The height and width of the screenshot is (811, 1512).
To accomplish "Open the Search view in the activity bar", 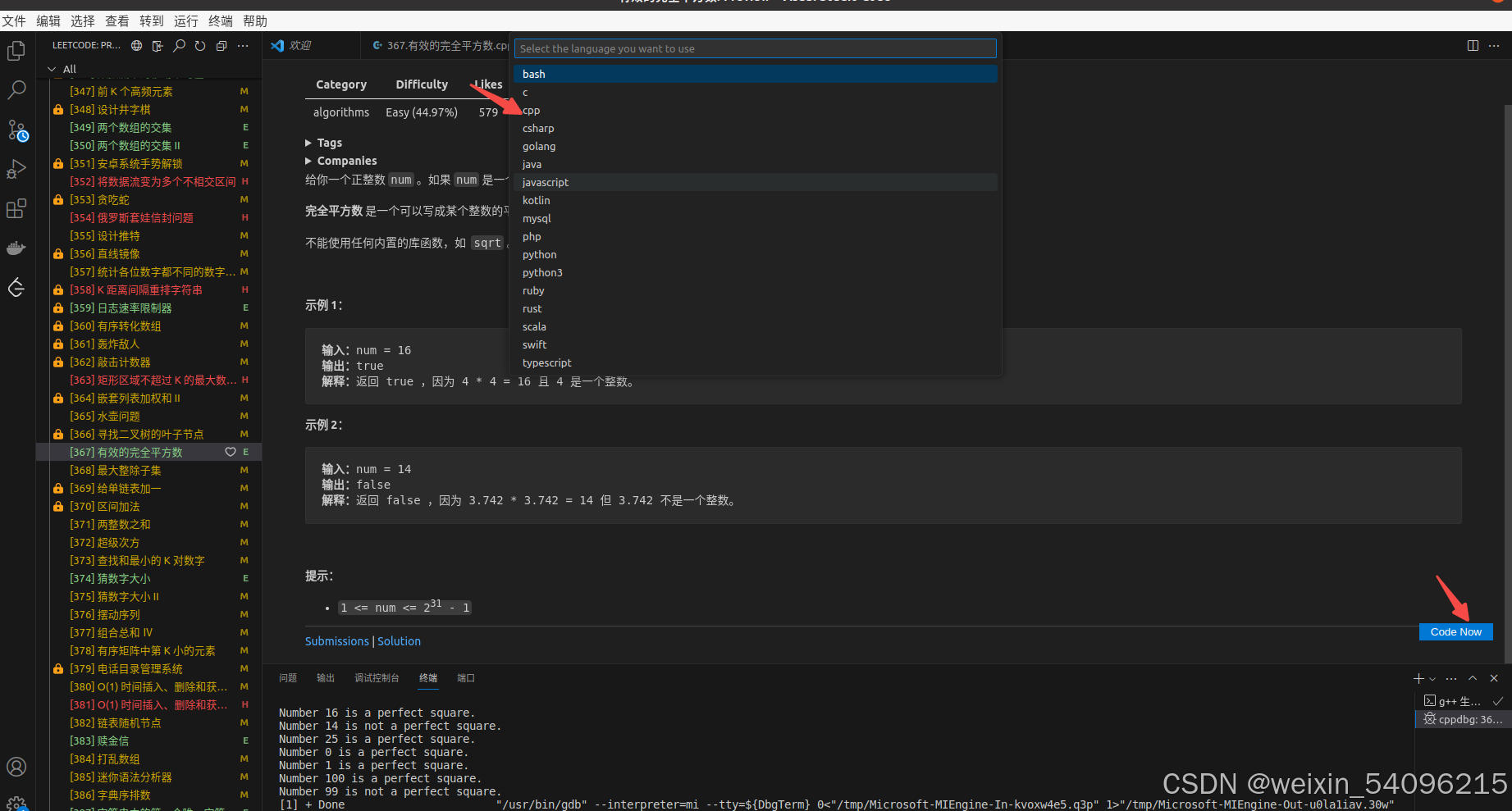I will tap(17, 90).
